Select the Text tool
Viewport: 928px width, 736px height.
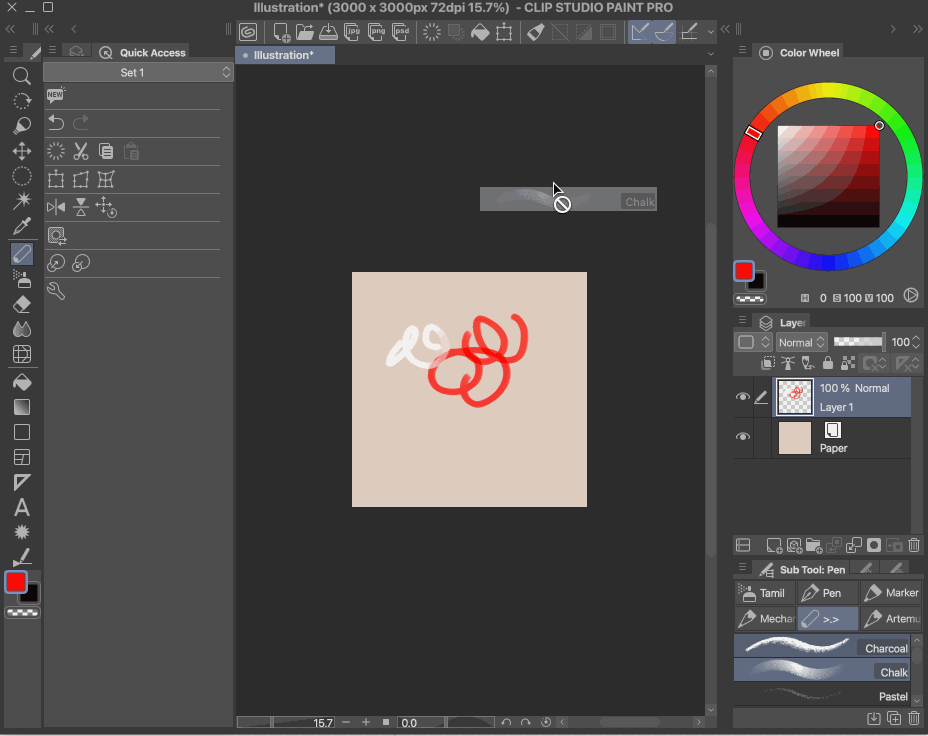click(22, 508)
